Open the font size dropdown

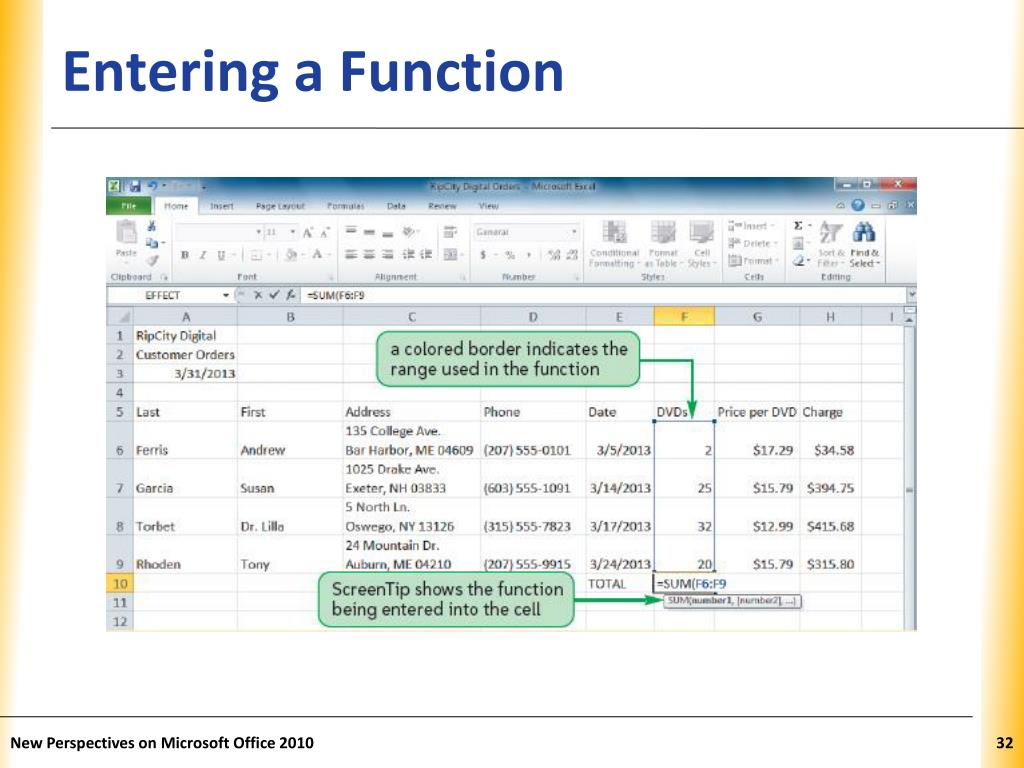293,232
